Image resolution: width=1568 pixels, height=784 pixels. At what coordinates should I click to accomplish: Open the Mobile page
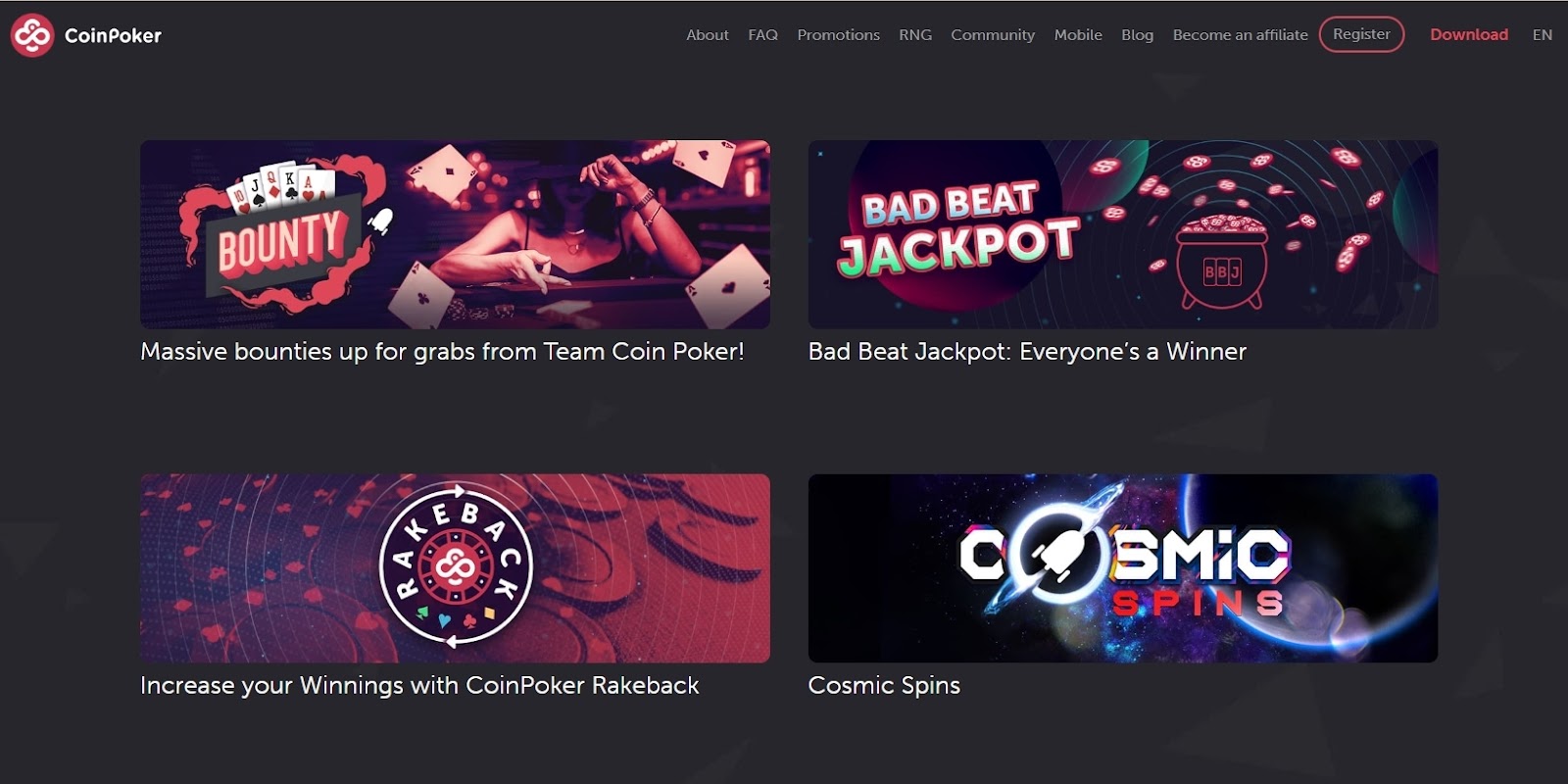pyautogui.click(x=1078, y=35)
